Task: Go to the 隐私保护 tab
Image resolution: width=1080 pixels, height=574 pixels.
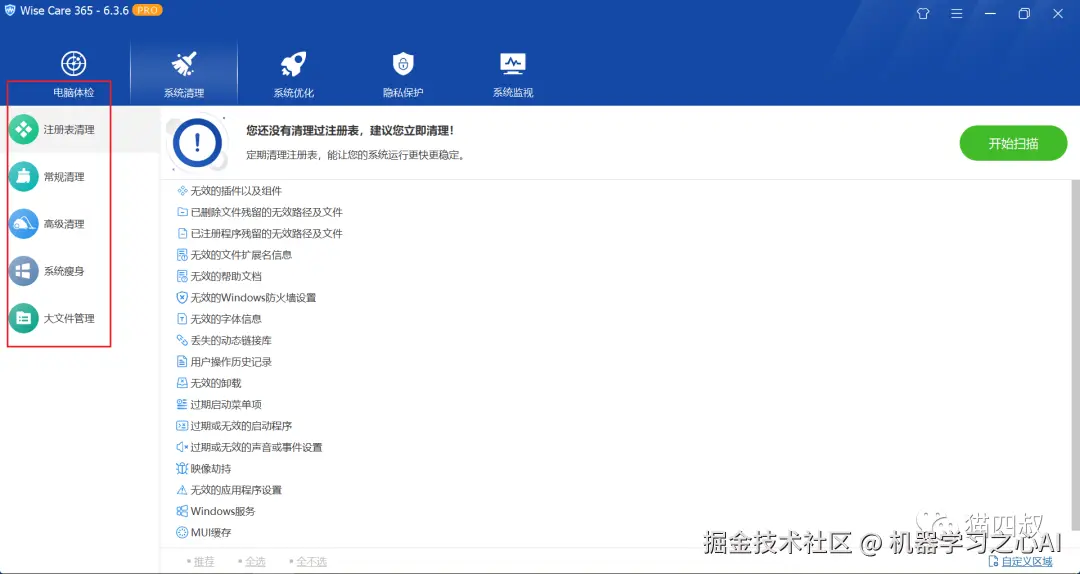Action: (x=403, y=74)
